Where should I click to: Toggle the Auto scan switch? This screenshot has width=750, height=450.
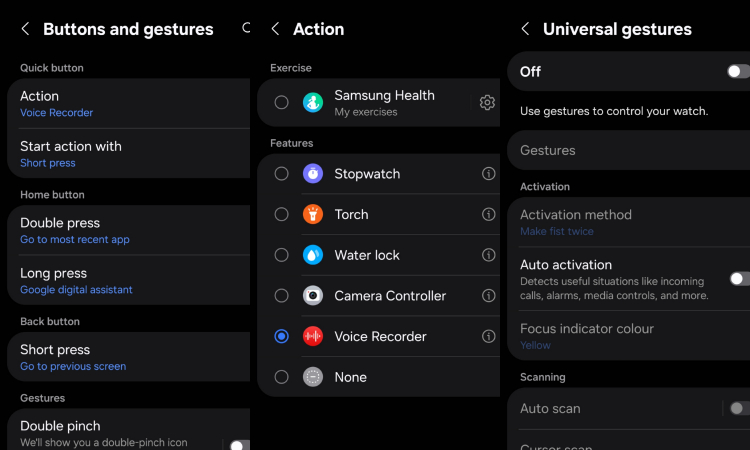739,408
